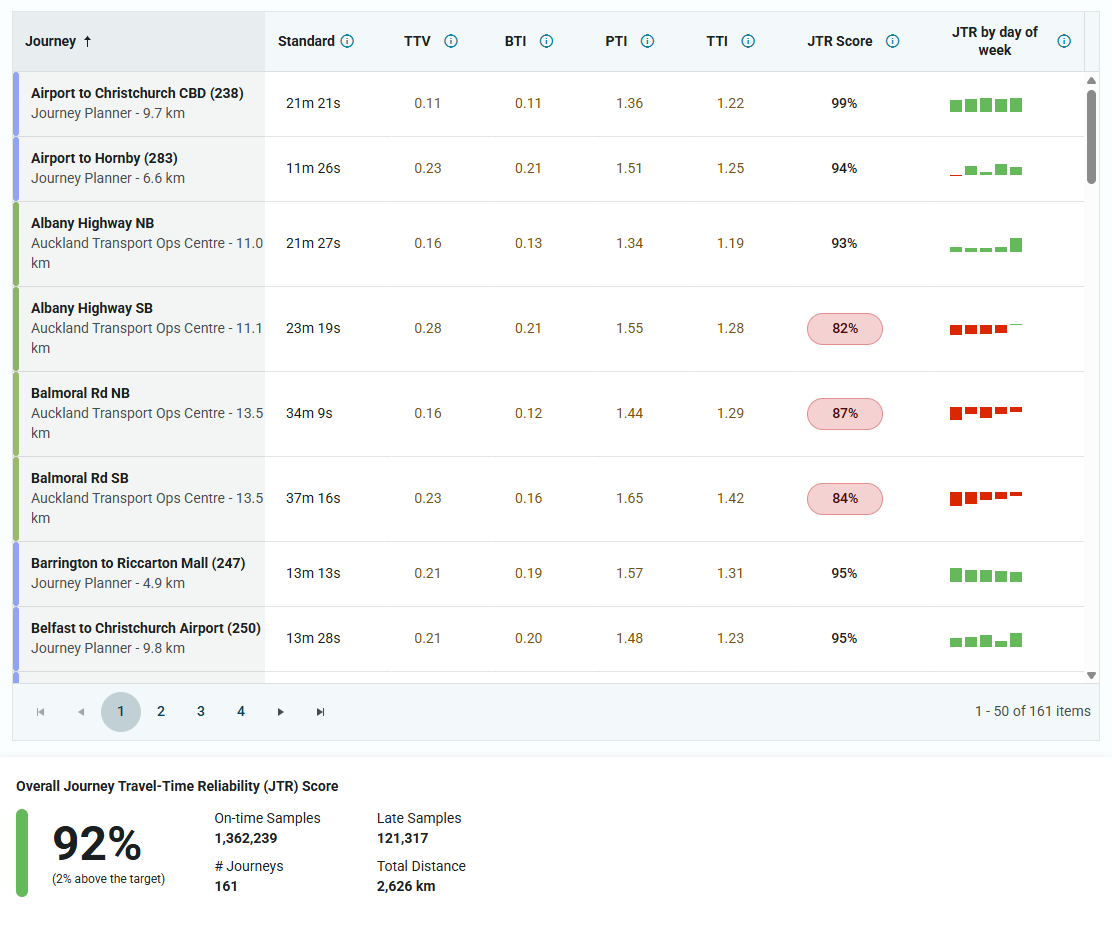Sort by the Journey column header
This screenshot has width=1112, height=941.
tap(50, 41)
